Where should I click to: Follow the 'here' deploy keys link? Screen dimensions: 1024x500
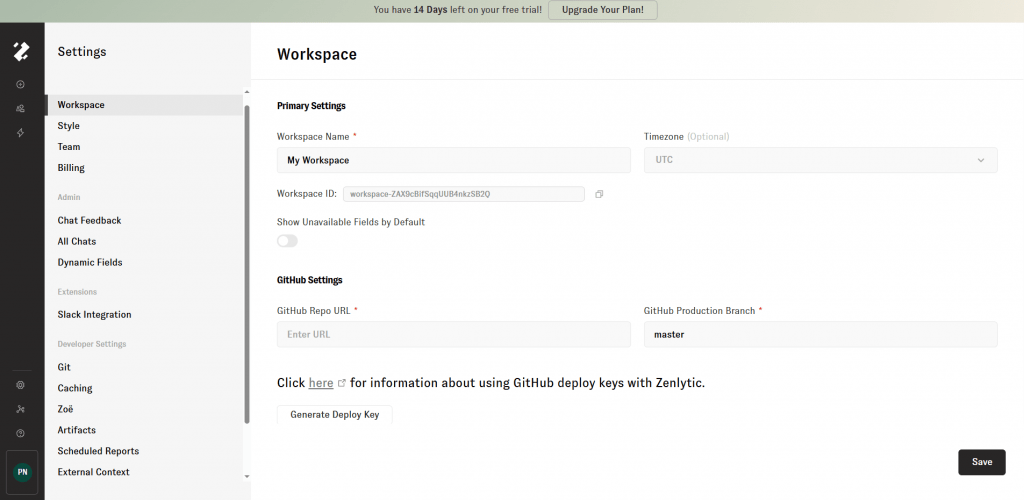[321, 383]
